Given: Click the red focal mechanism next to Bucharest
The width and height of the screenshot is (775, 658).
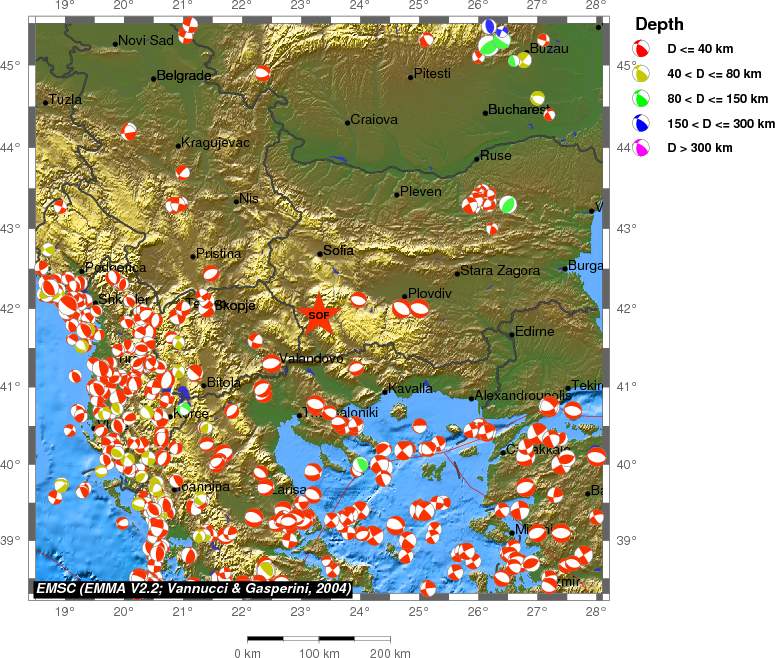Looking at the screenshot, I should [x=549, y=115].
